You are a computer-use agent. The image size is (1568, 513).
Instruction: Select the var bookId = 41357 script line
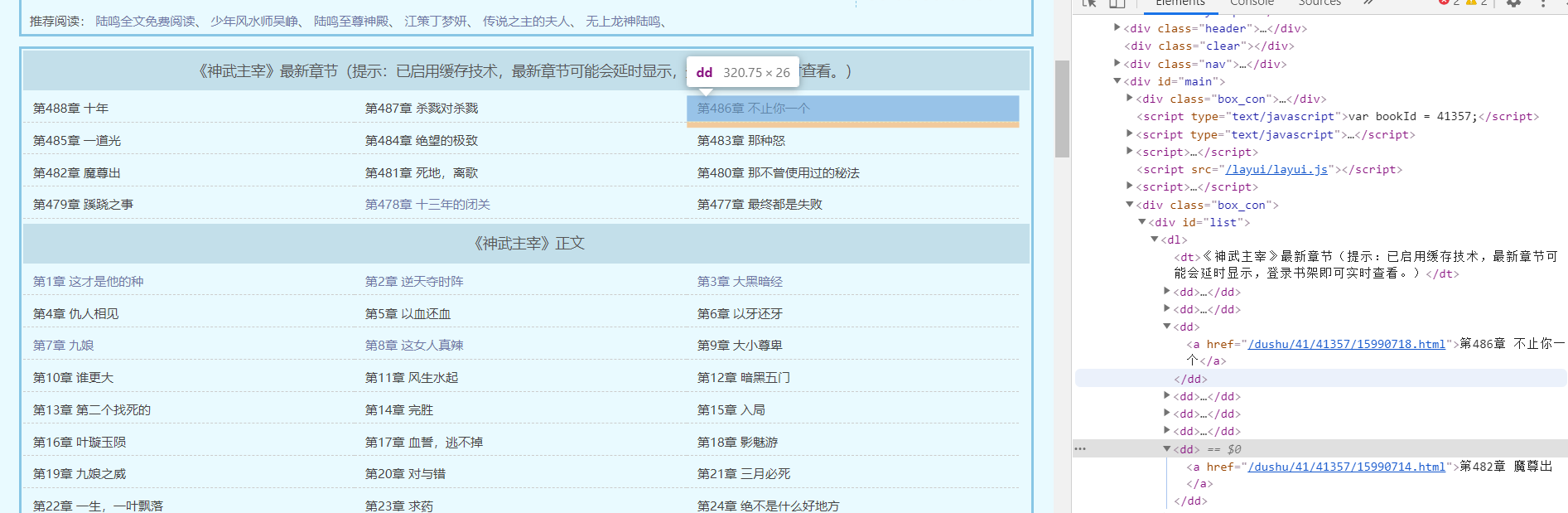pyautogui.click(x=1338, y=117)
